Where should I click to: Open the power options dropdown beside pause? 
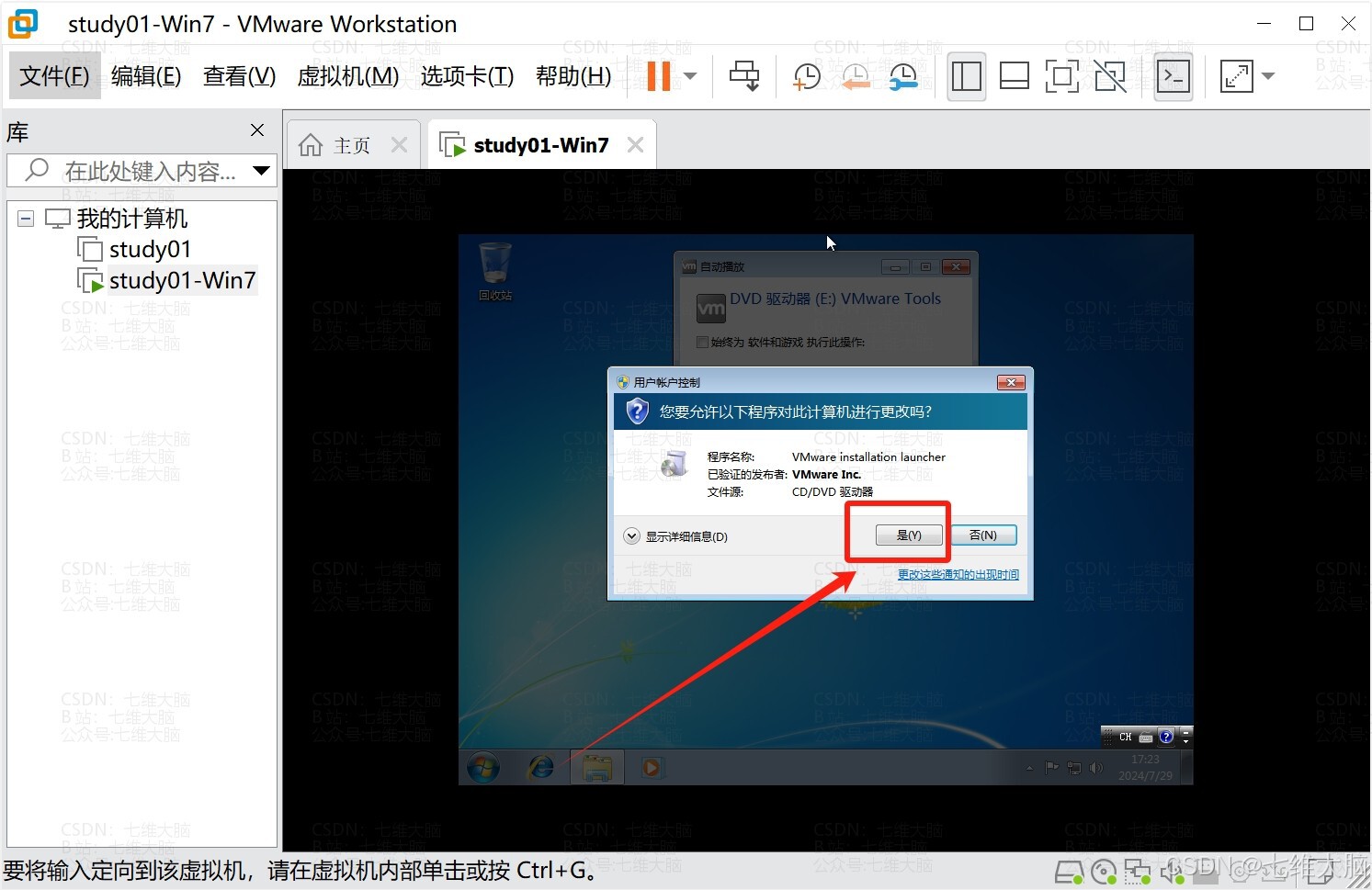690,76
